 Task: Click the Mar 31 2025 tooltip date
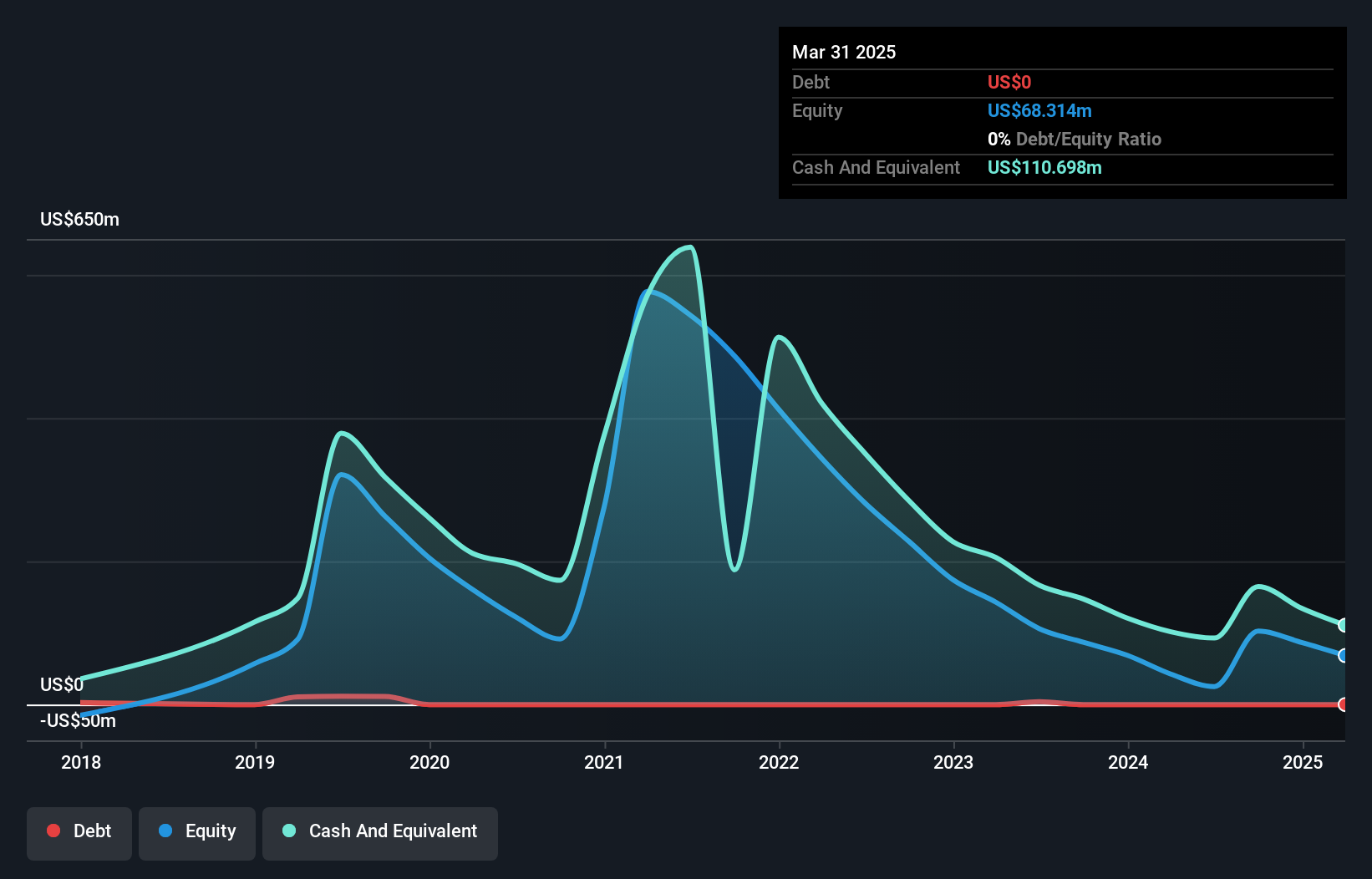click(x=844, y=53)
